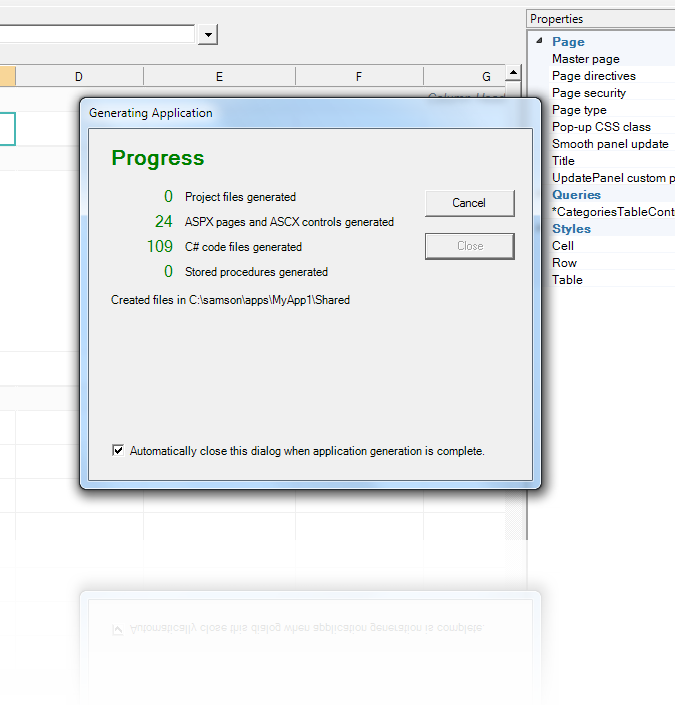Click the grayed-out Close button

(x=469, y=246)
